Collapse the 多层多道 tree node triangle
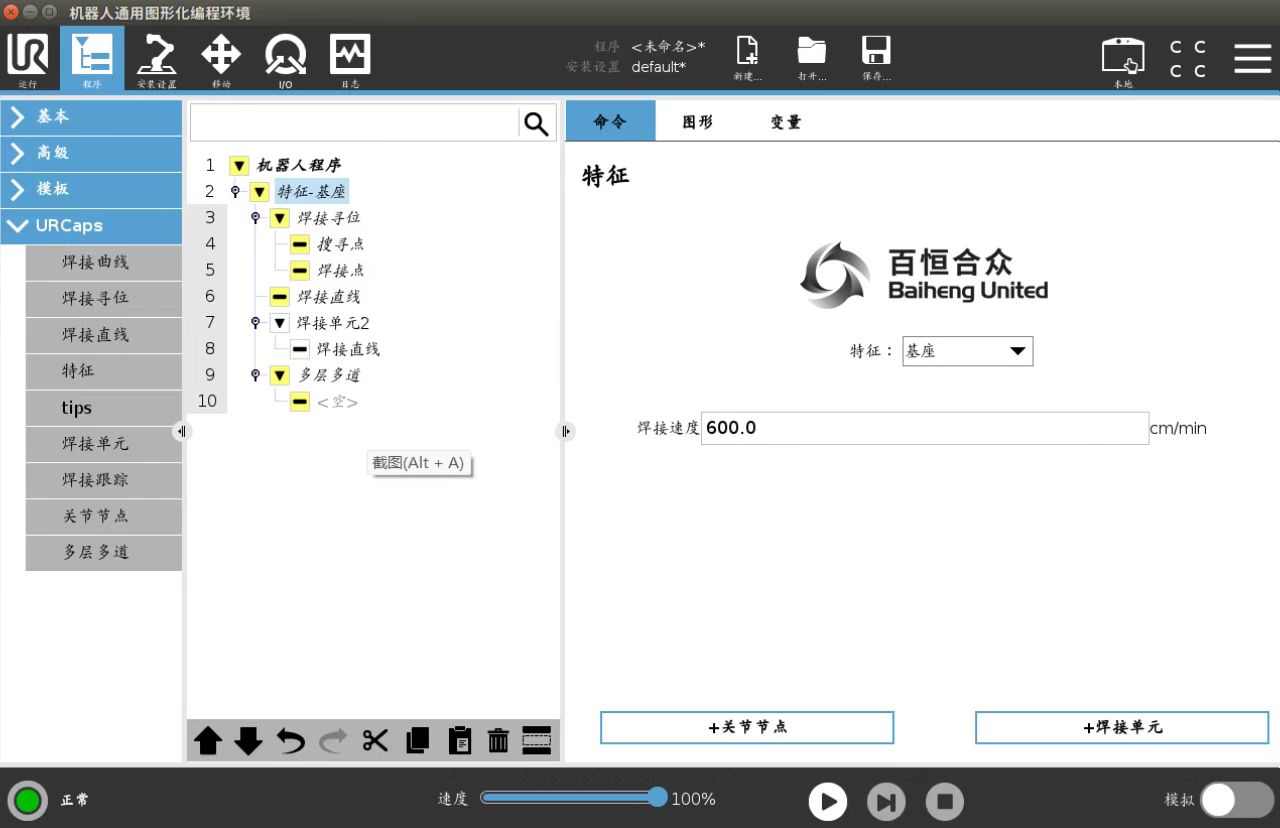 click(279, 375)
